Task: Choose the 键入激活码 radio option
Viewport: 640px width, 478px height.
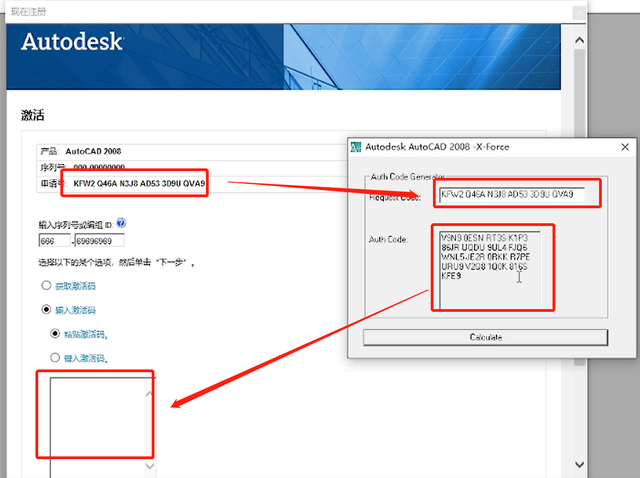Action: click(55, 358)
